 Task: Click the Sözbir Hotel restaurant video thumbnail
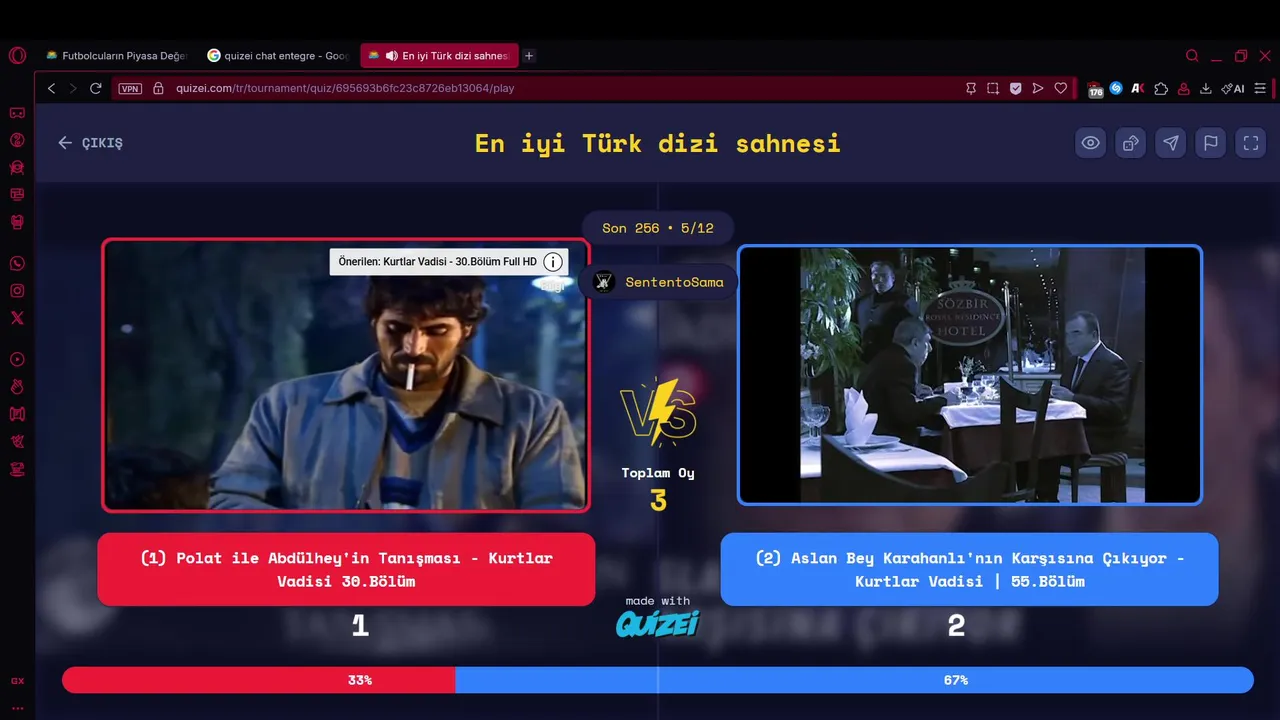click(x=970, y=375)
